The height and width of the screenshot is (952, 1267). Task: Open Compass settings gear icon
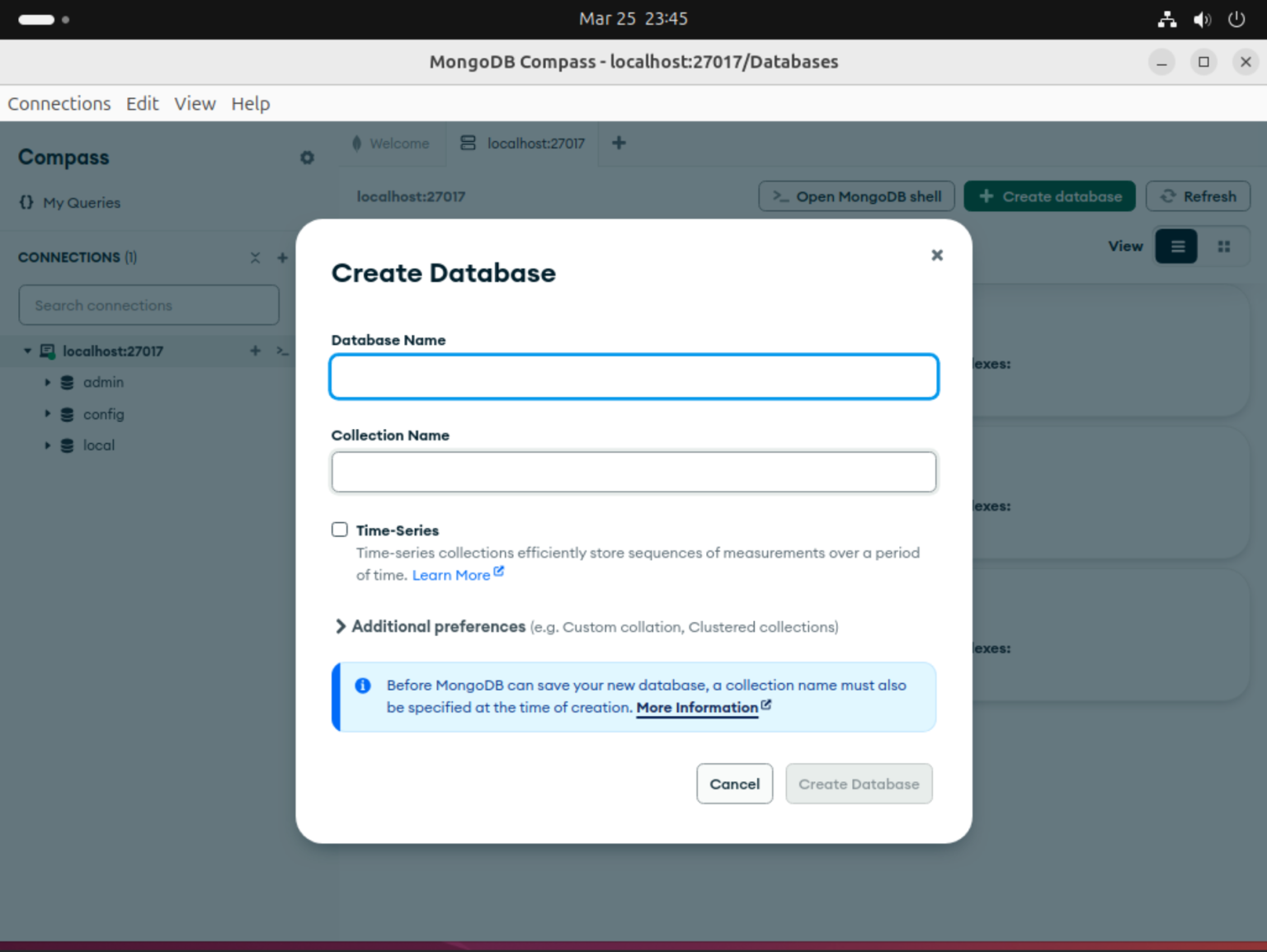click(x=307, y=158)
